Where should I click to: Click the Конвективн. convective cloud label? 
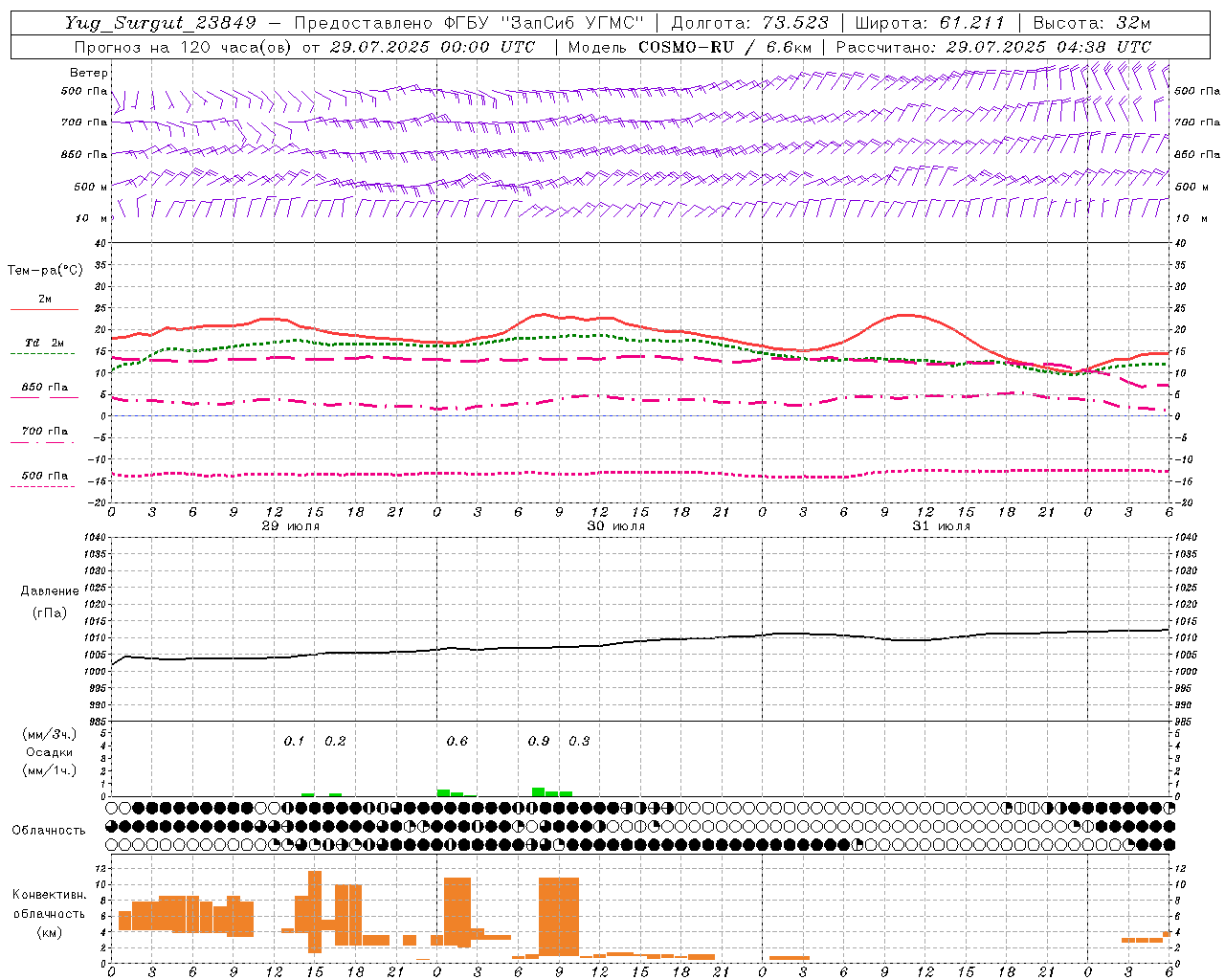coord(49,895)
